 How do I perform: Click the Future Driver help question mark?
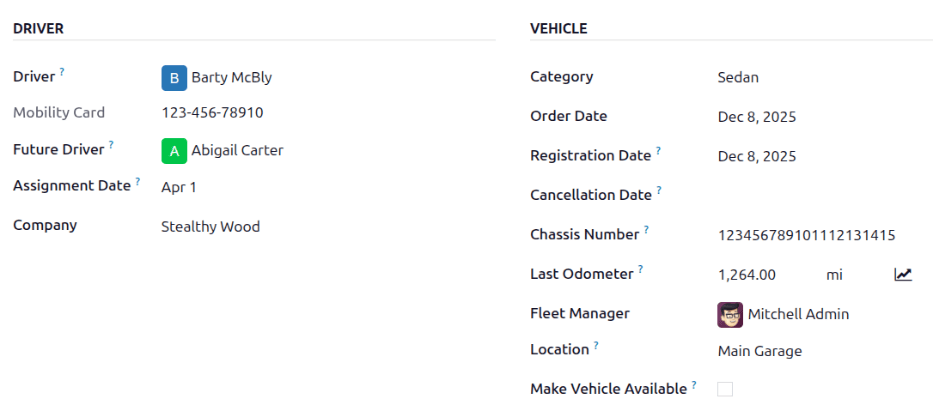tap(111, 145)
